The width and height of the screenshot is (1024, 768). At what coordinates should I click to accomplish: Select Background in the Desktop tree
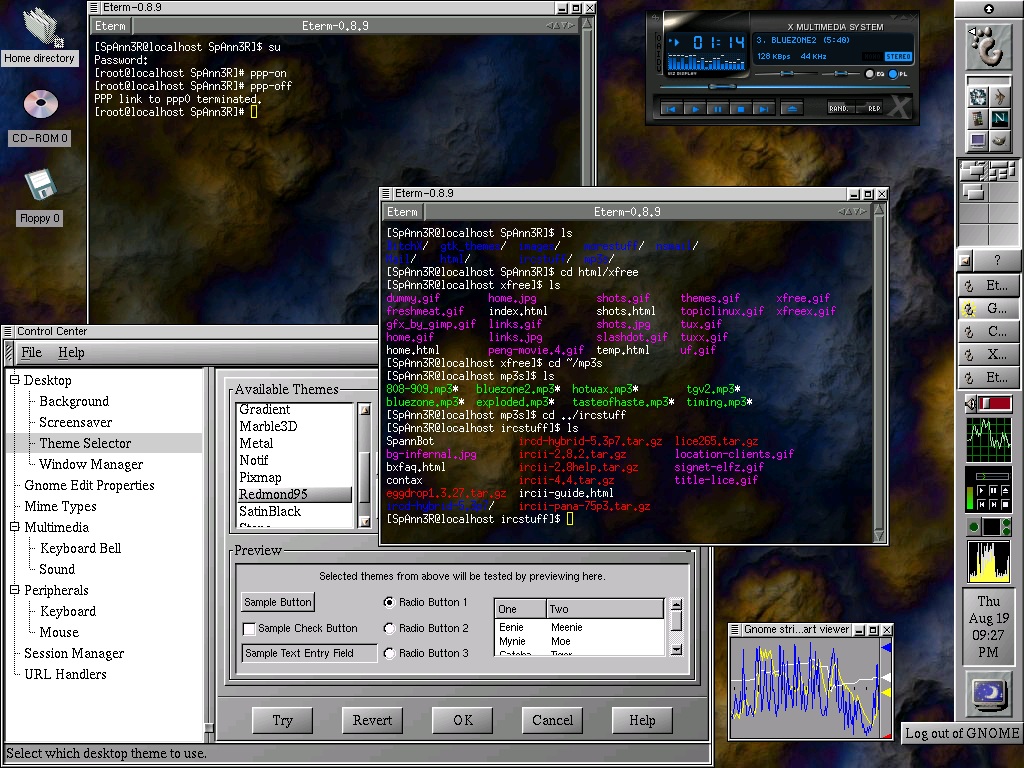pos(74,401)
